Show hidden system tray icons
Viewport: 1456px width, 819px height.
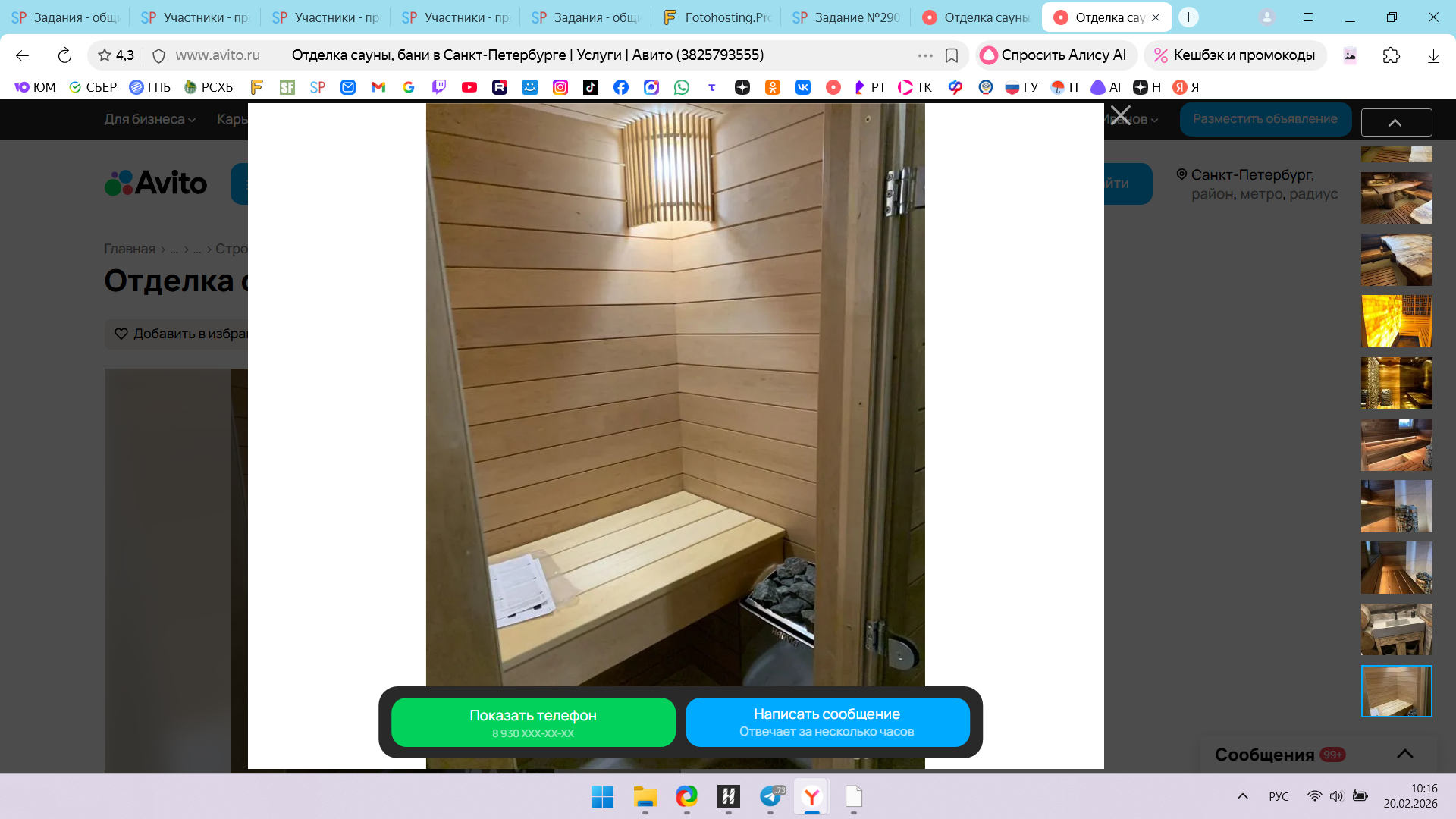pos(1242,796)
